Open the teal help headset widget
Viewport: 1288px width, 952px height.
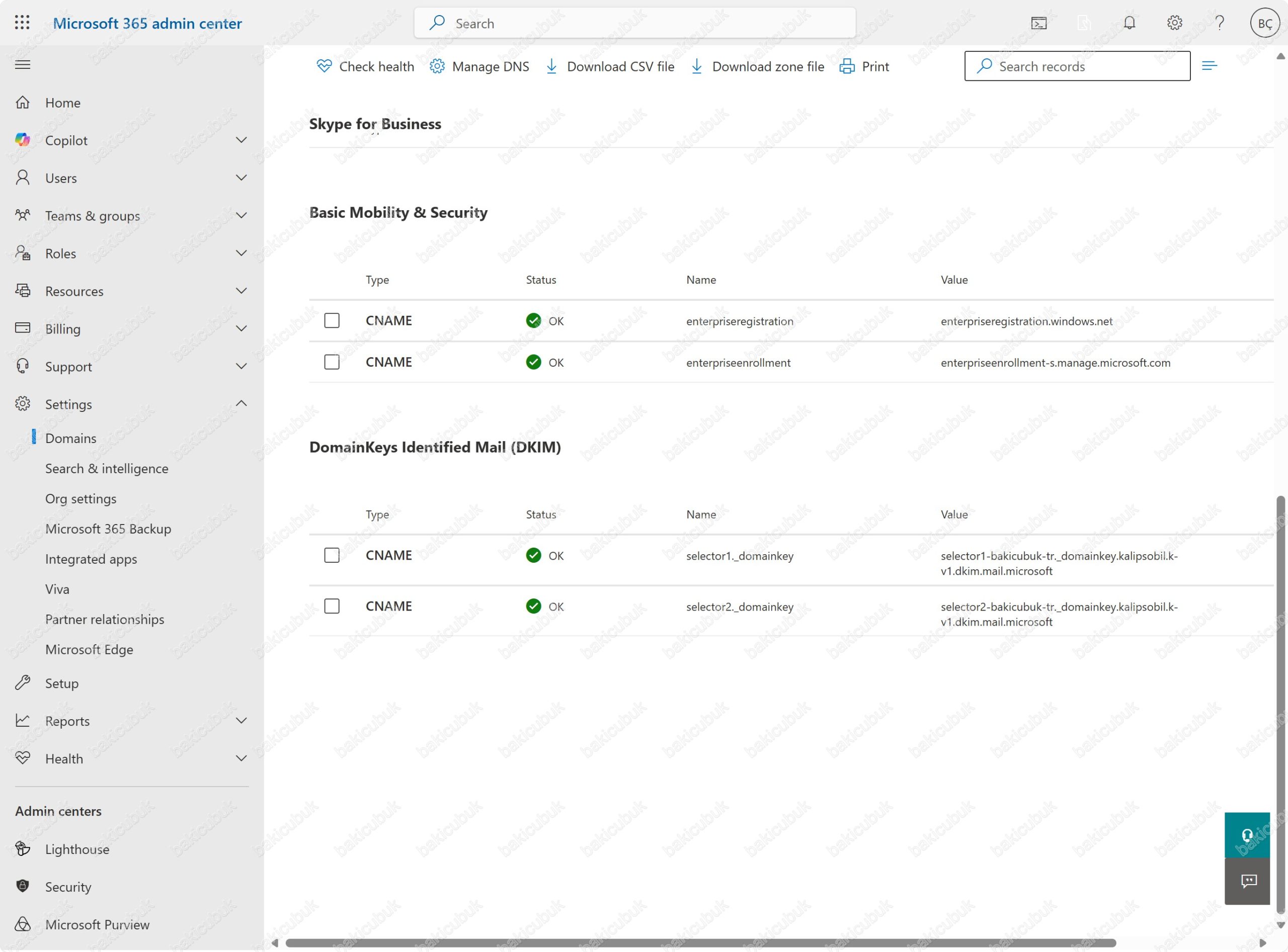[1246, 835]
